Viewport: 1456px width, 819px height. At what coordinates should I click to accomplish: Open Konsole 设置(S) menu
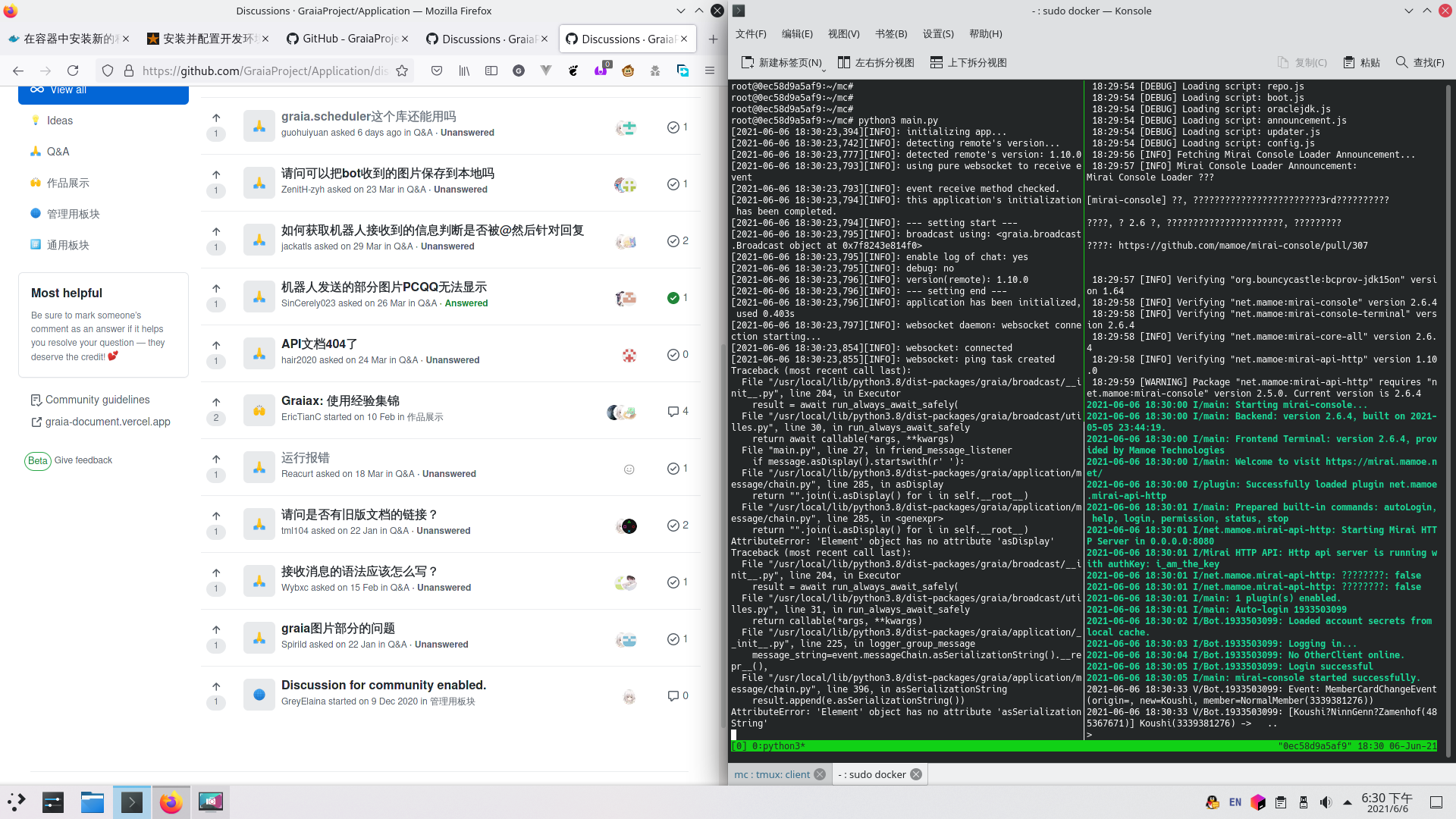pyautogui.click(x=938, y=33)
